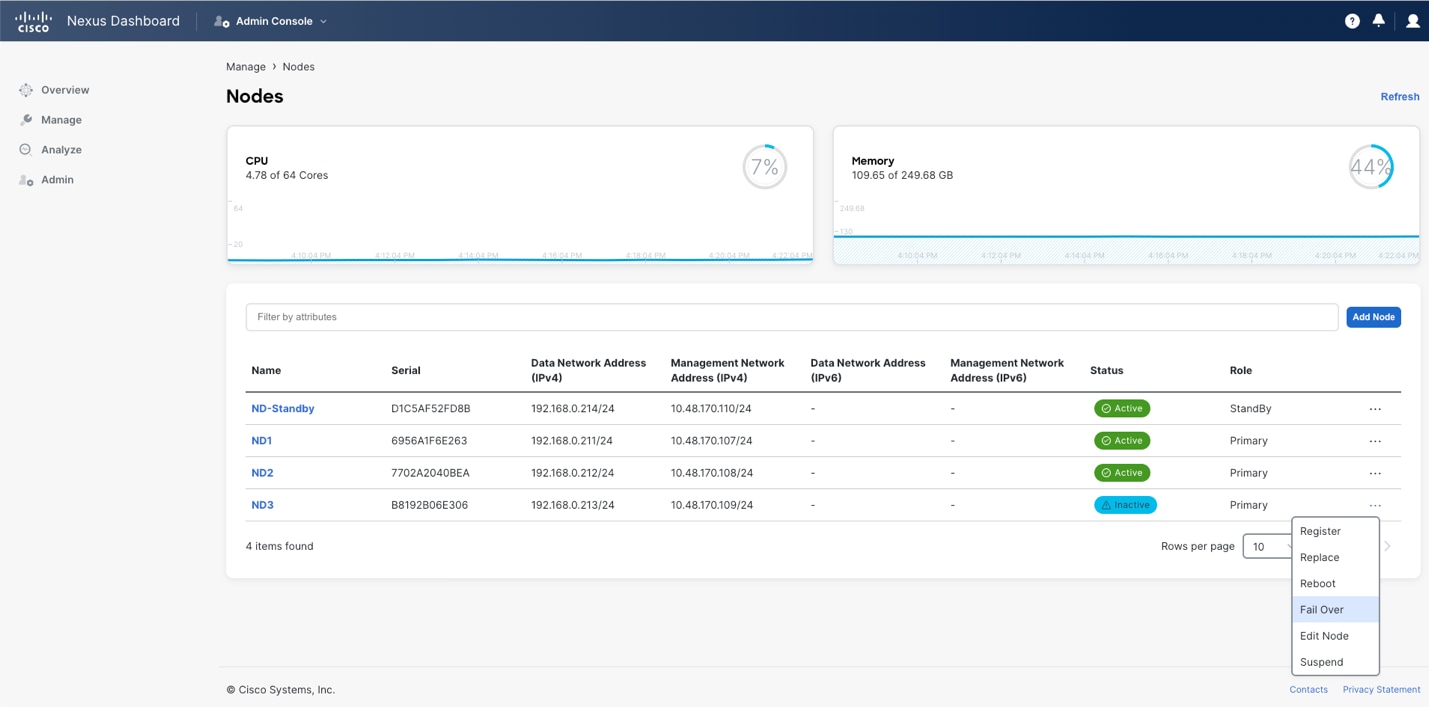Viewport: 1429px width, 707px height.
Task: Click the Status column header
Action: pos(1107,370)
